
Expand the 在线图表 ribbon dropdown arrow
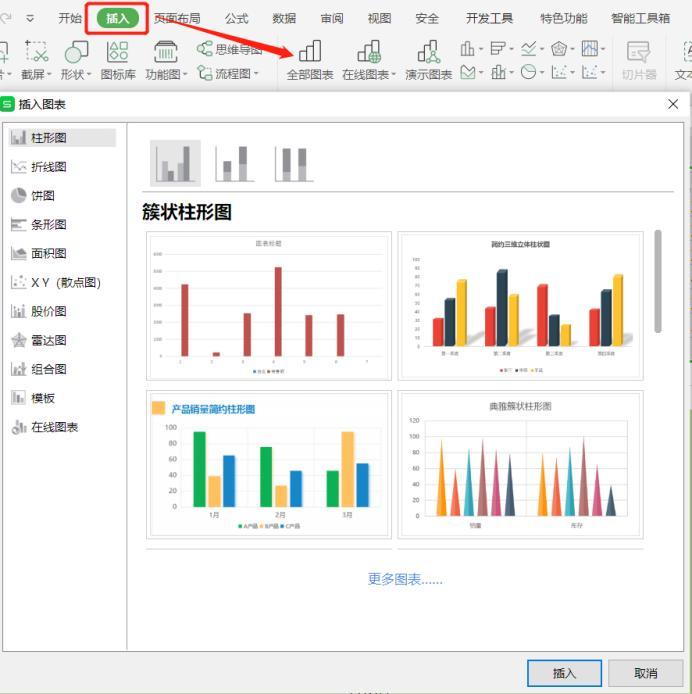[393, 74]
